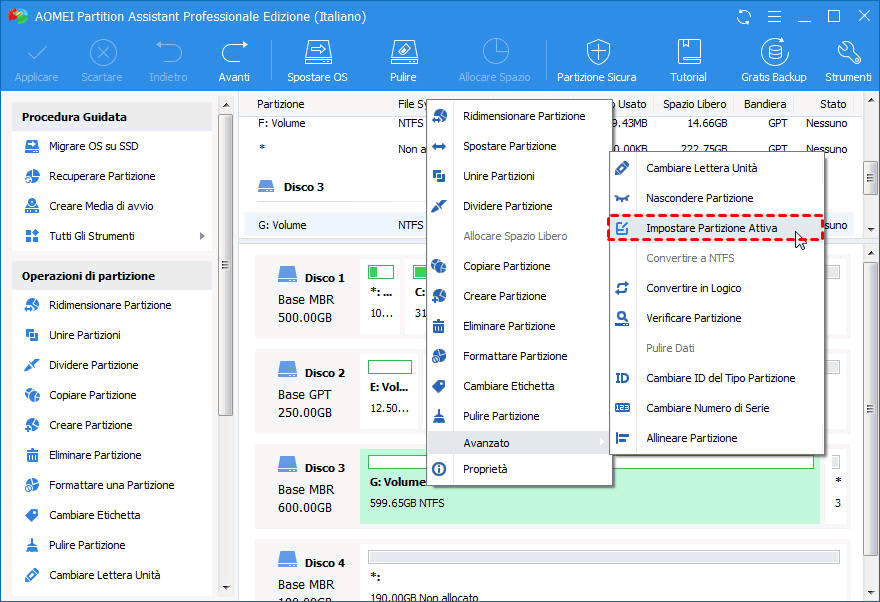Click the Stato column header

[833, 104]
